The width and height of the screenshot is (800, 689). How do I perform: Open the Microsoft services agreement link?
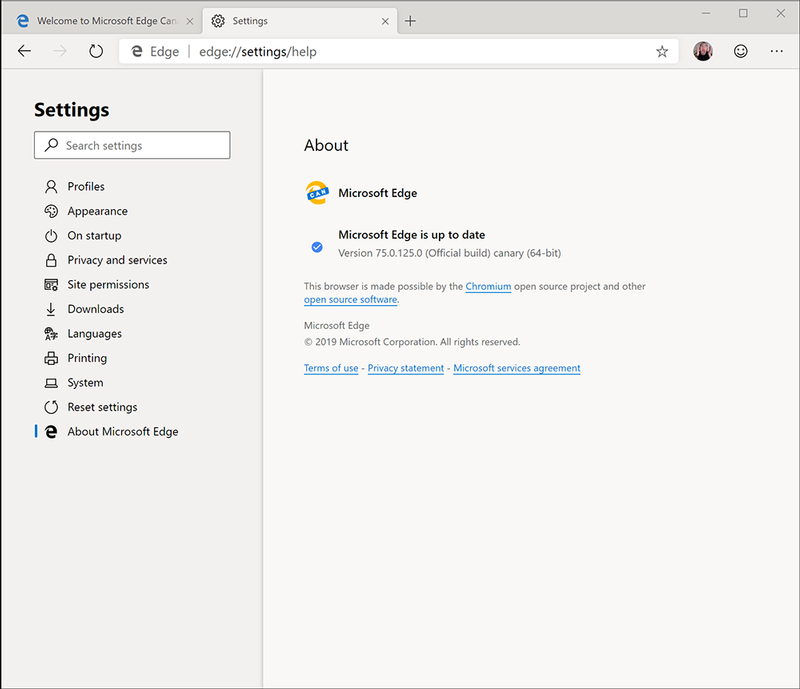coord(516,368)
